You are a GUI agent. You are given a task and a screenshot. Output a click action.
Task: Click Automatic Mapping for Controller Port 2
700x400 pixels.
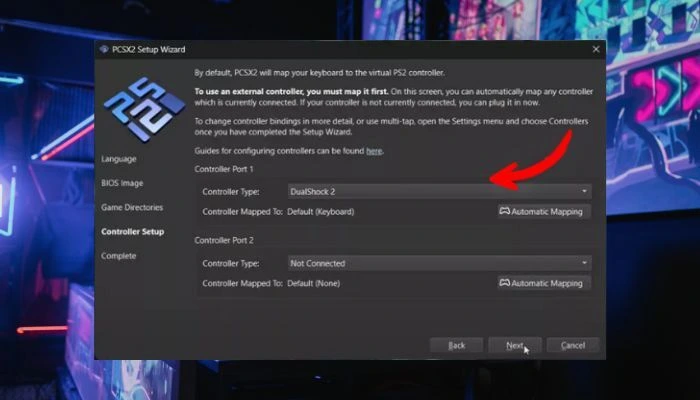pos(544,283)
